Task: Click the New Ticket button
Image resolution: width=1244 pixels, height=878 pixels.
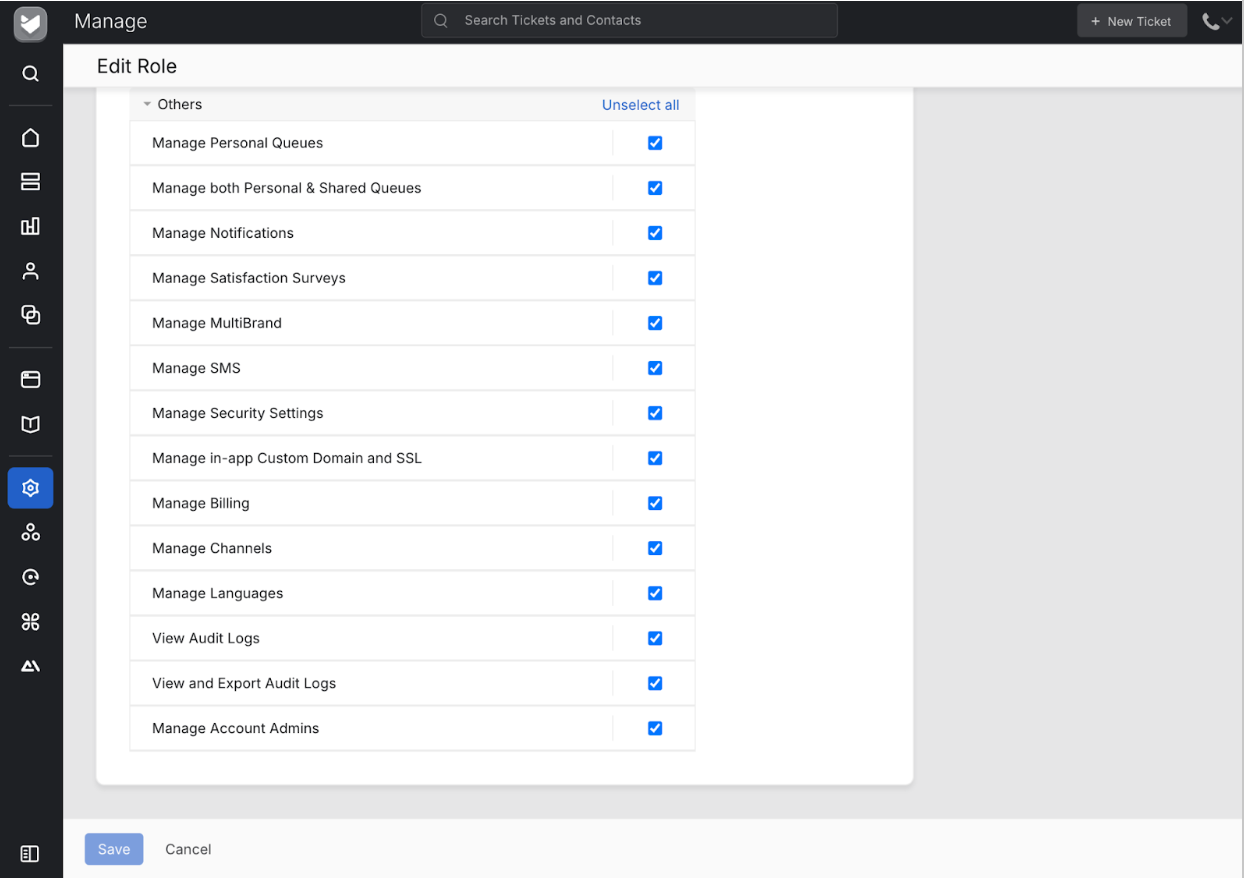Action: (1131, 21)
